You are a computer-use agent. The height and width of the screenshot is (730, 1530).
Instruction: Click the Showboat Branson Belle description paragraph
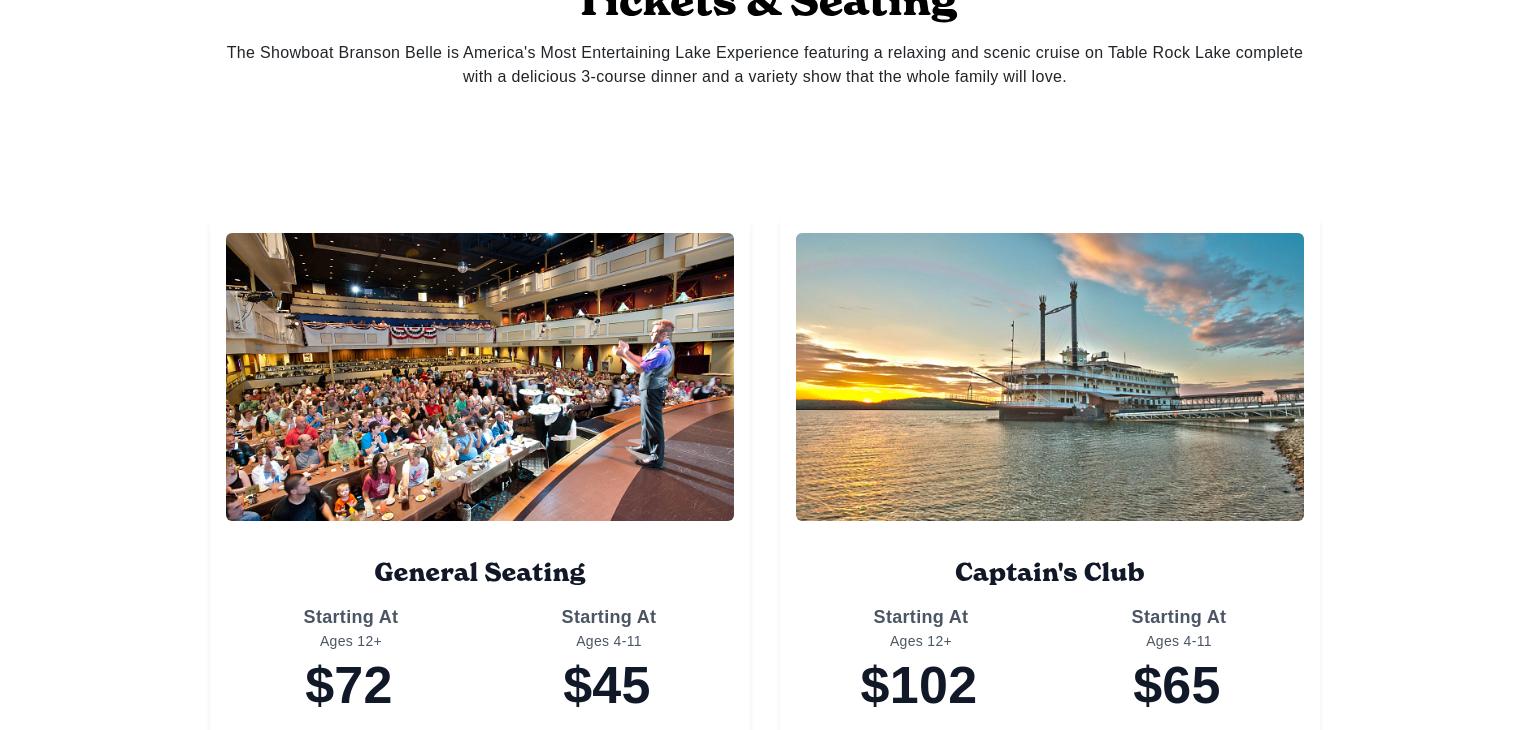(x=765, y=65)
